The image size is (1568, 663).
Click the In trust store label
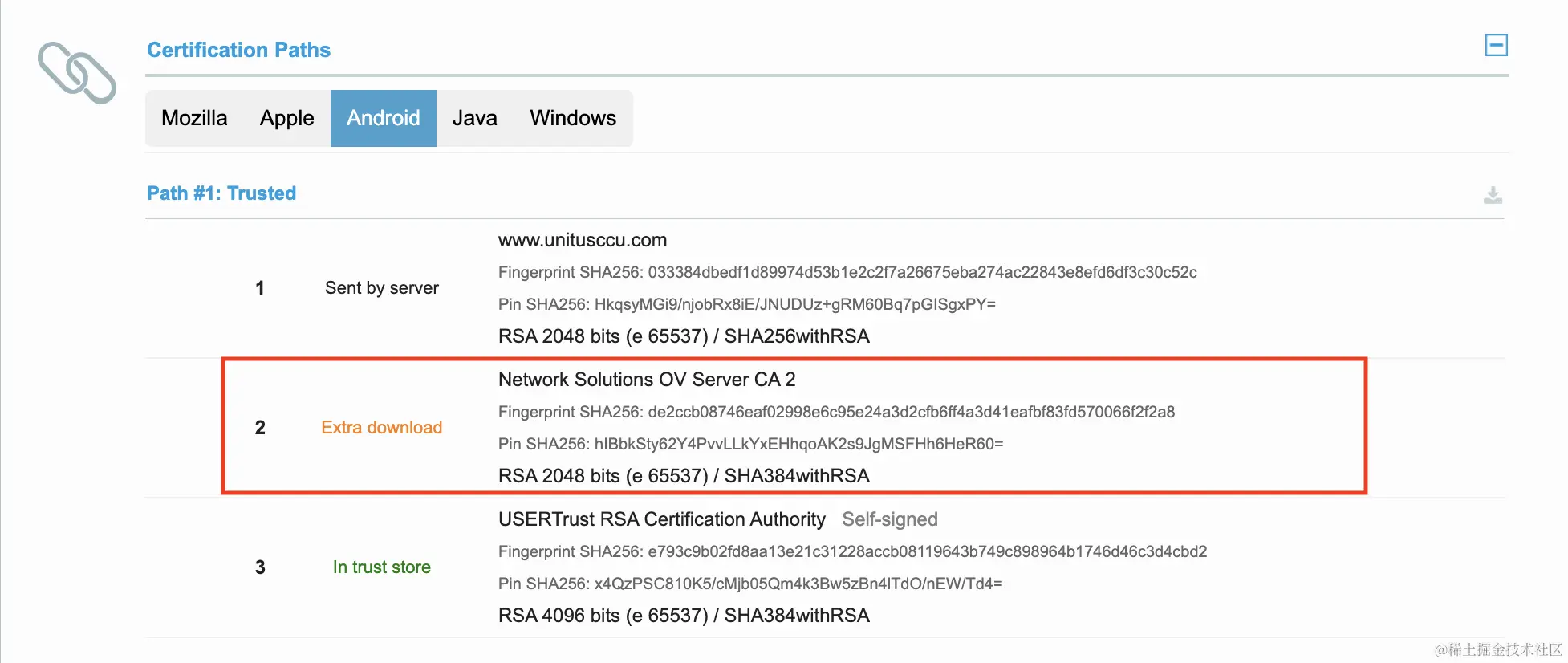coord(382,567)
